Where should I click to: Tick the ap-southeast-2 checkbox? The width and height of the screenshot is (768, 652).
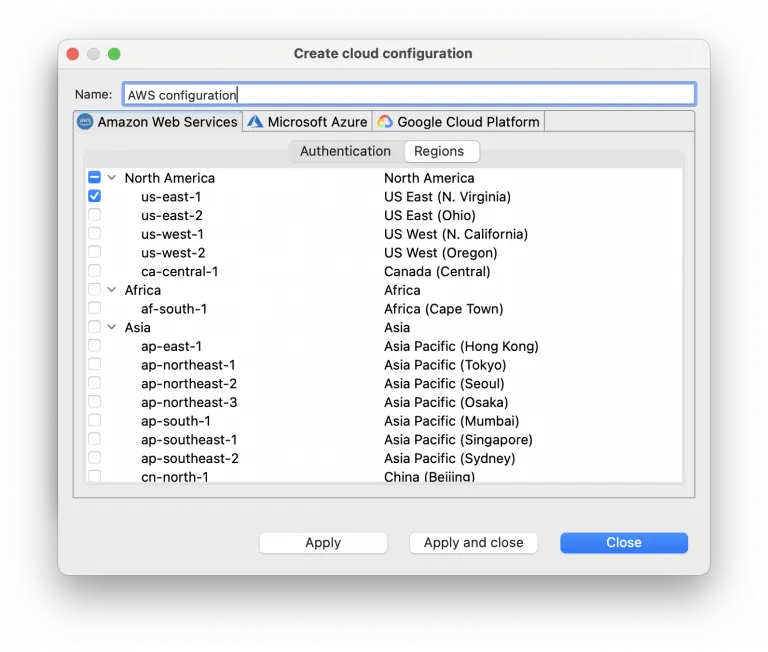click(95, 457)
